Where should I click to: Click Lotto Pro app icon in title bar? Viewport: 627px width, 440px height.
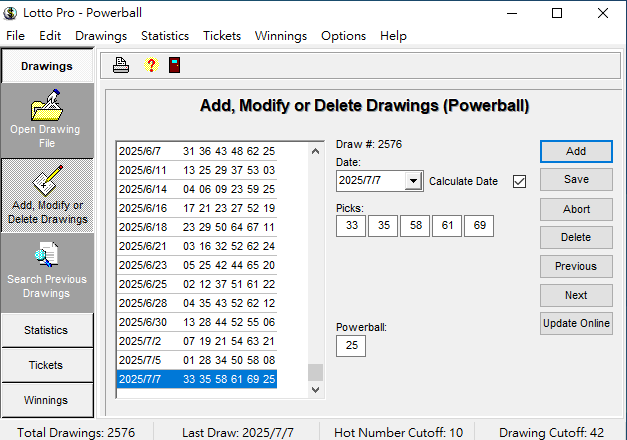coord(10,13)
